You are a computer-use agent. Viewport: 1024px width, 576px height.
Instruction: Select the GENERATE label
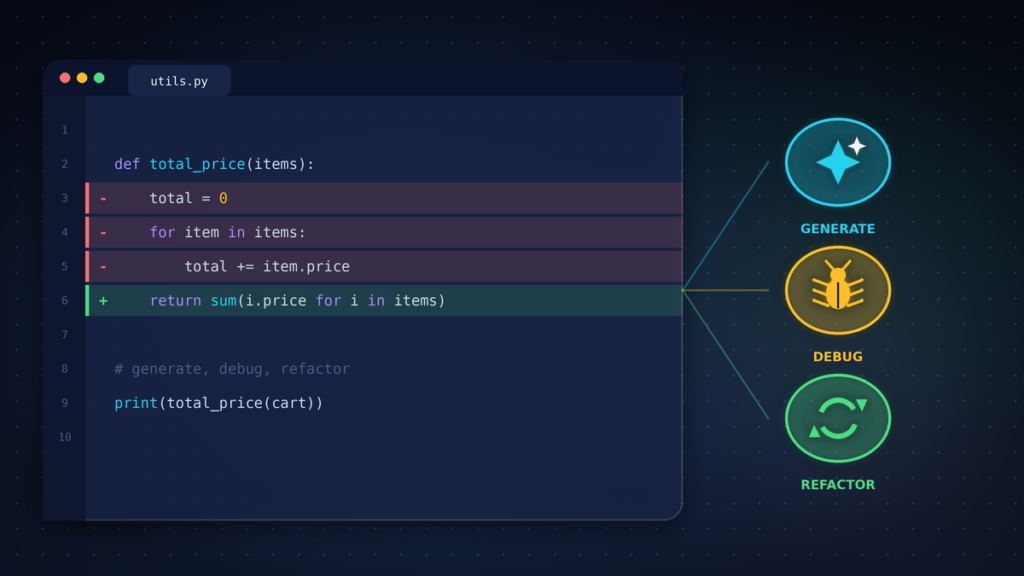click(x=838, y=229)
